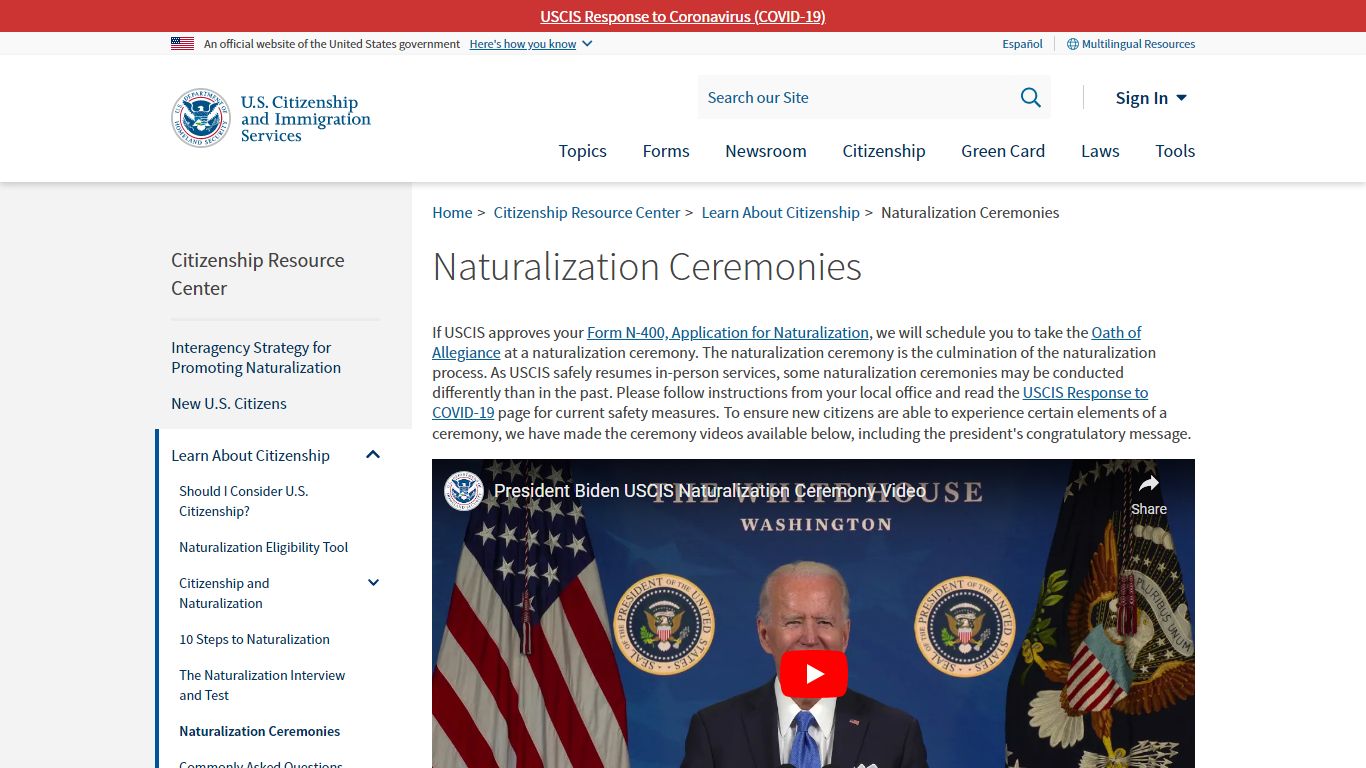The width and height of the screenshot is (1366, 768).
Task: Expand the "Here's how you know" chevron
Action: [587, 44]
